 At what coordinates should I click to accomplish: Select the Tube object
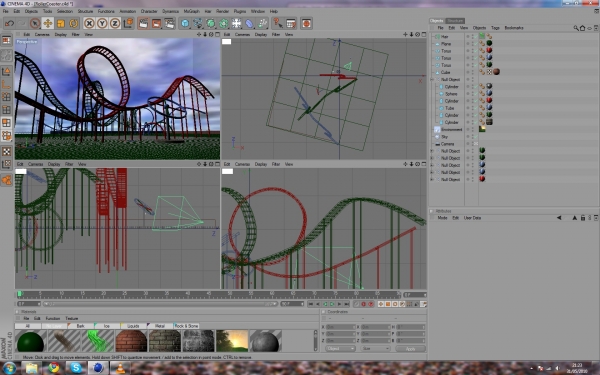pos(450,108)
